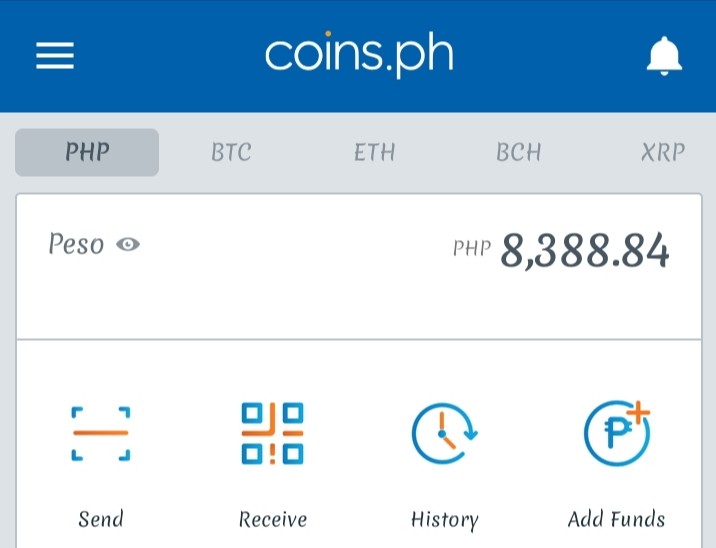Switch to the ETH wallet tab

tap(374, 152)
